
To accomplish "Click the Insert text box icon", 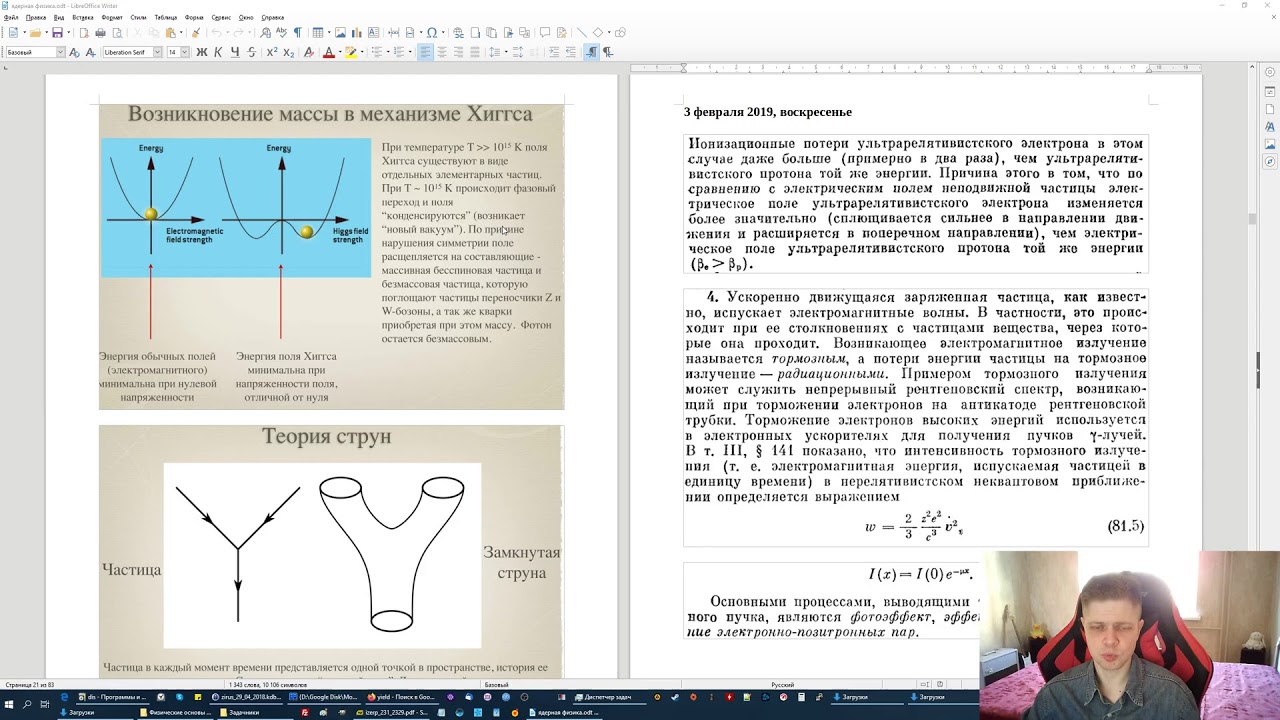I will (373, 33).
